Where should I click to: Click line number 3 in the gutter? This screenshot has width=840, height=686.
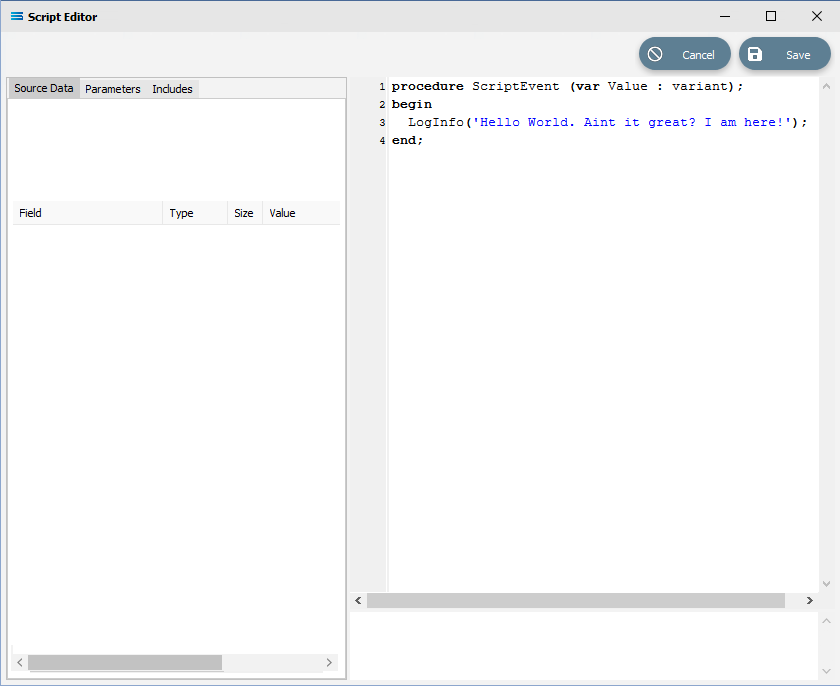click(382, 123)
